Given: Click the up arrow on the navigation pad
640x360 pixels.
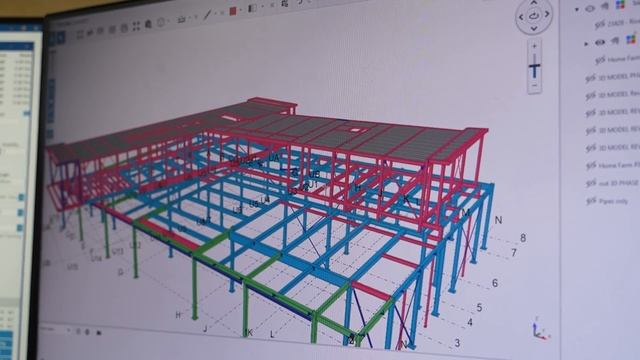Looking at the screenshot, I should (x=534, y=3).
